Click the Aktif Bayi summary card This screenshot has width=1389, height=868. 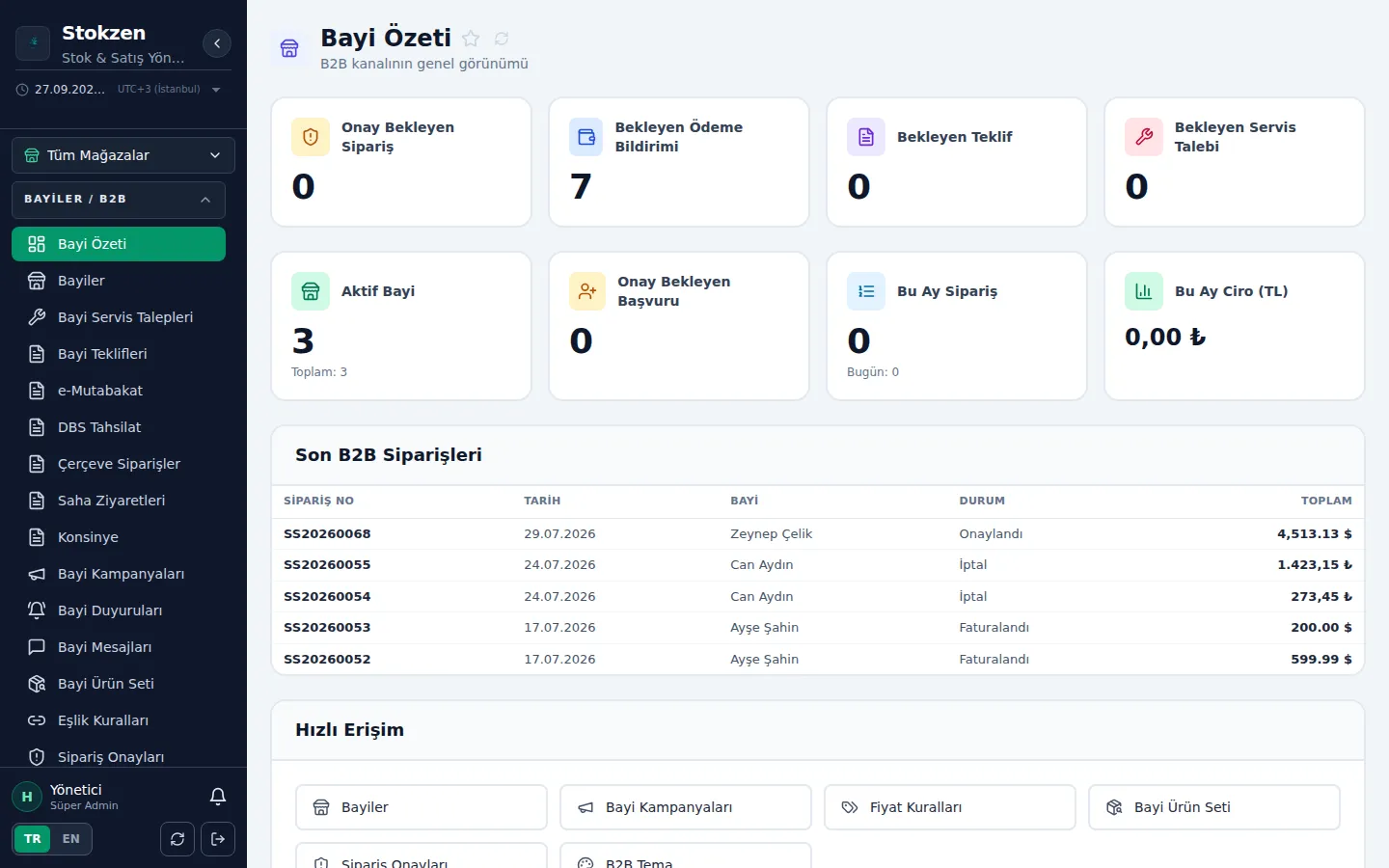[x=401, y=326]
